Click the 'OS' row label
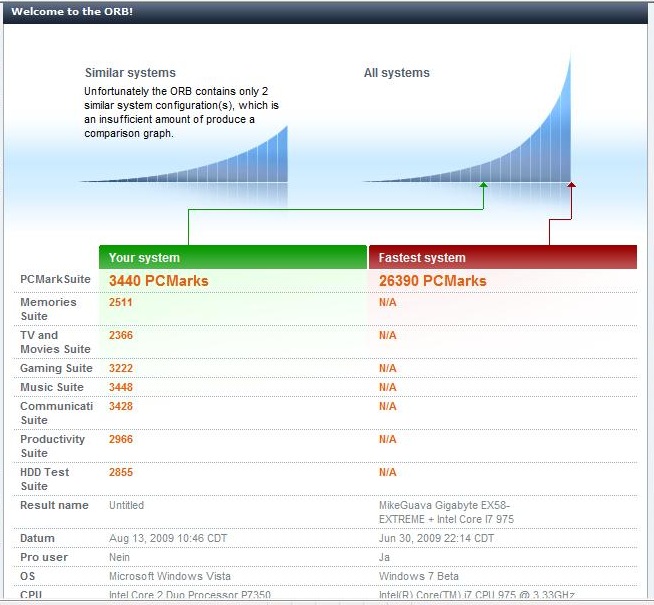The image size is (654, 605). 28,576
